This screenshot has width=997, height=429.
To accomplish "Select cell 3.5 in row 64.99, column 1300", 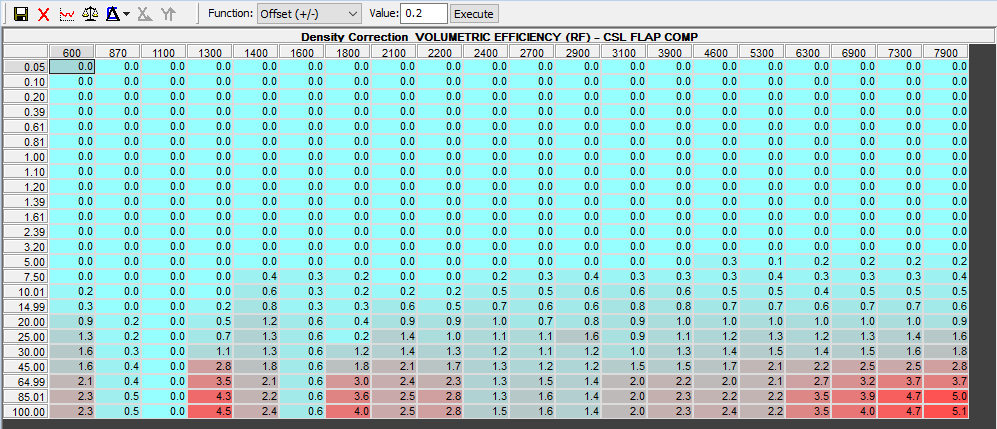I will (x=210, y=381).
